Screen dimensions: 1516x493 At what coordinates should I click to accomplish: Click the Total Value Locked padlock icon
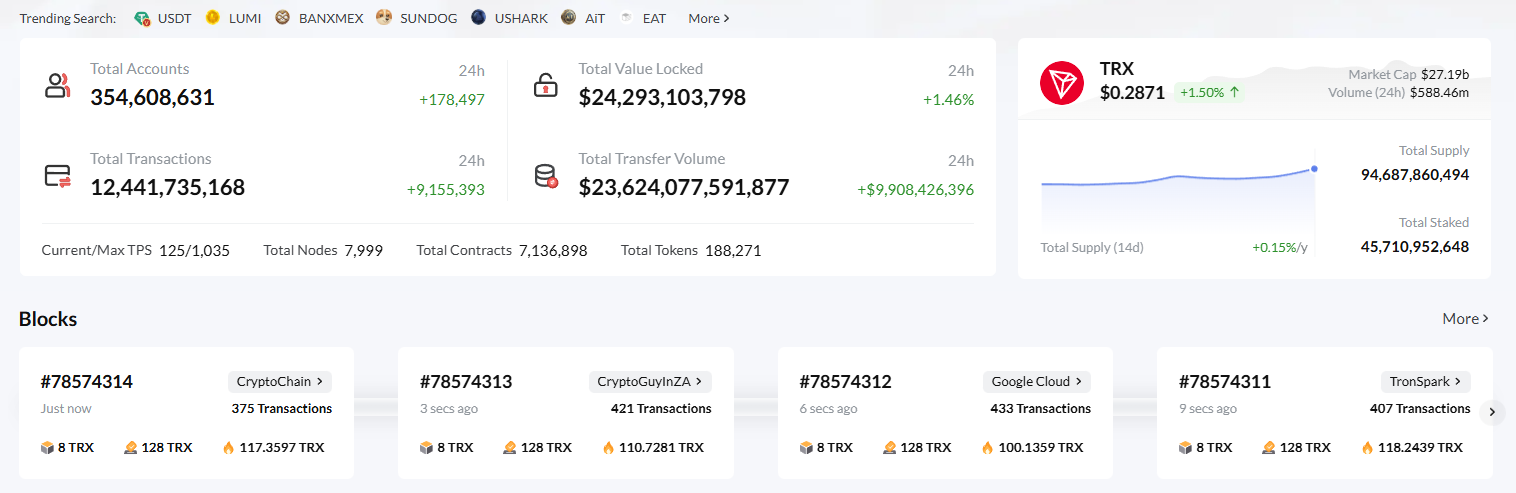click(545, 85)
